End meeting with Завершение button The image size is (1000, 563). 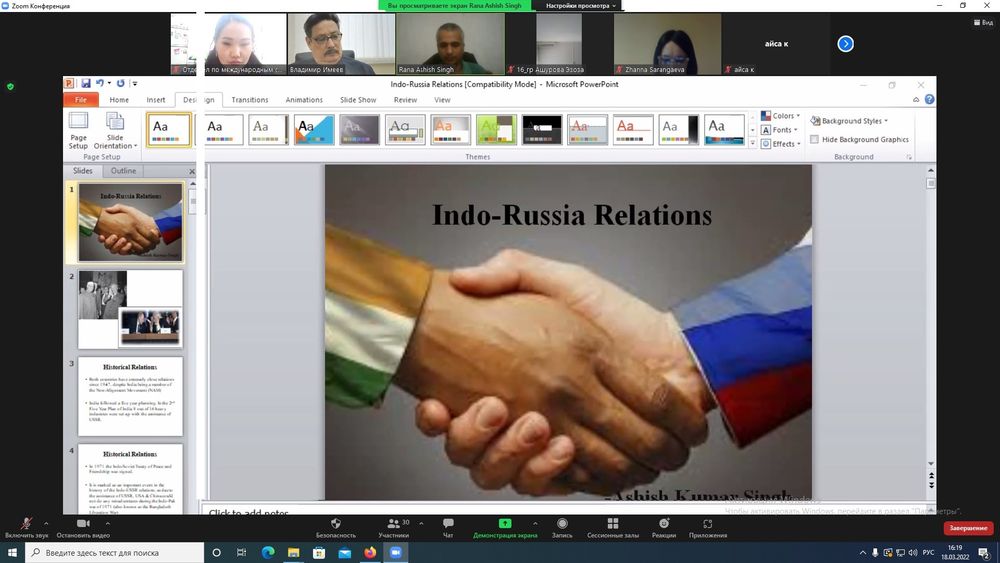(x=968, y=528)
